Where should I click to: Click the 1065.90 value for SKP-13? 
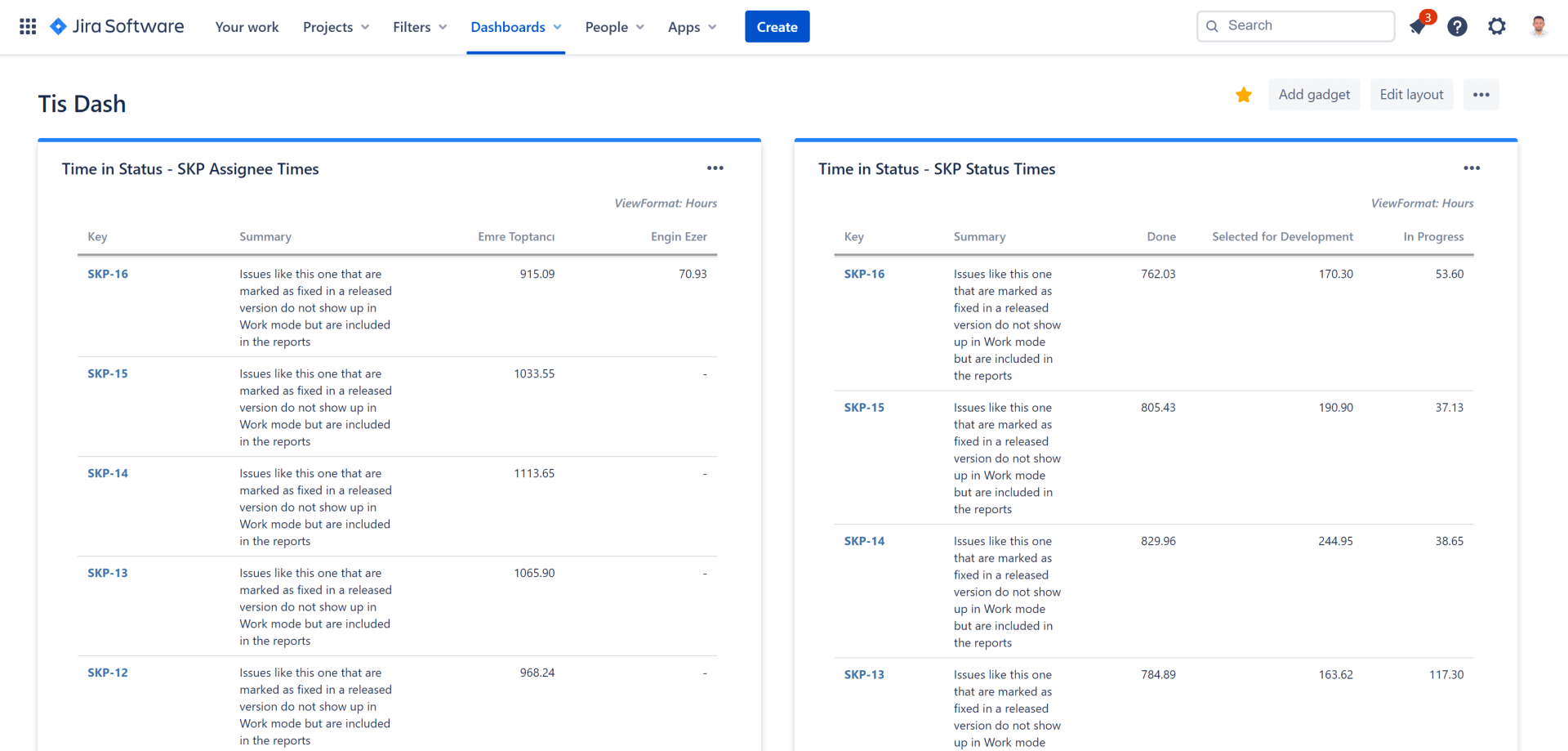coord(534,574)
